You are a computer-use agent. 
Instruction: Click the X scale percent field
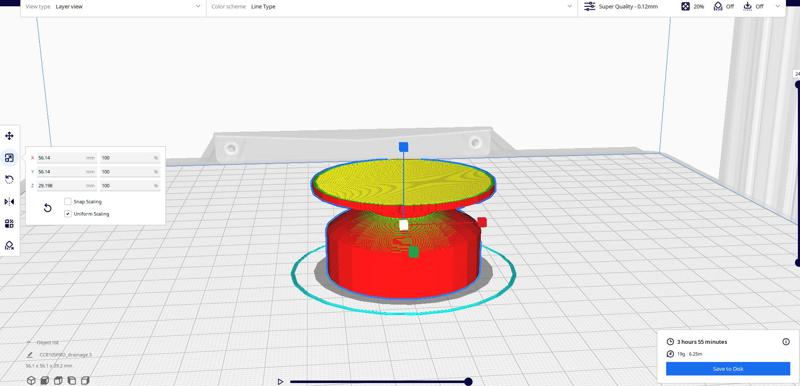130,158
